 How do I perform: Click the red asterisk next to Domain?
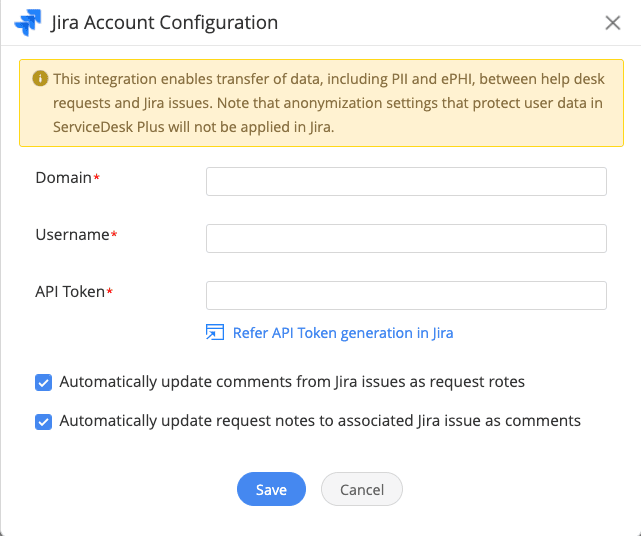(x=97, y=178)
